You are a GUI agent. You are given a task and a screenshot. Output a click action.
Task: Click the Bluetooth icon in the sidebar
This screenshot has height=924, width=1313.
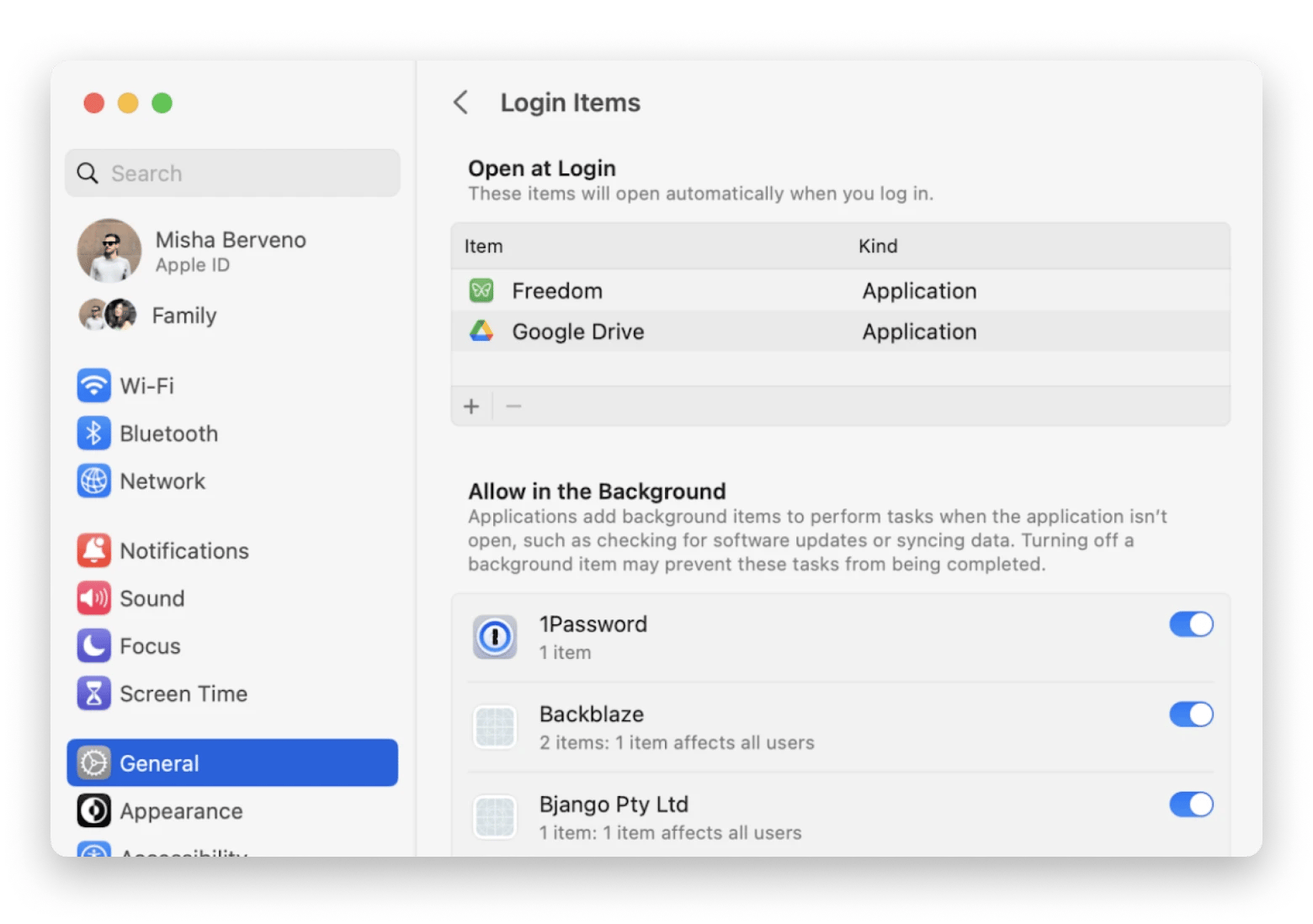[93, 433]
